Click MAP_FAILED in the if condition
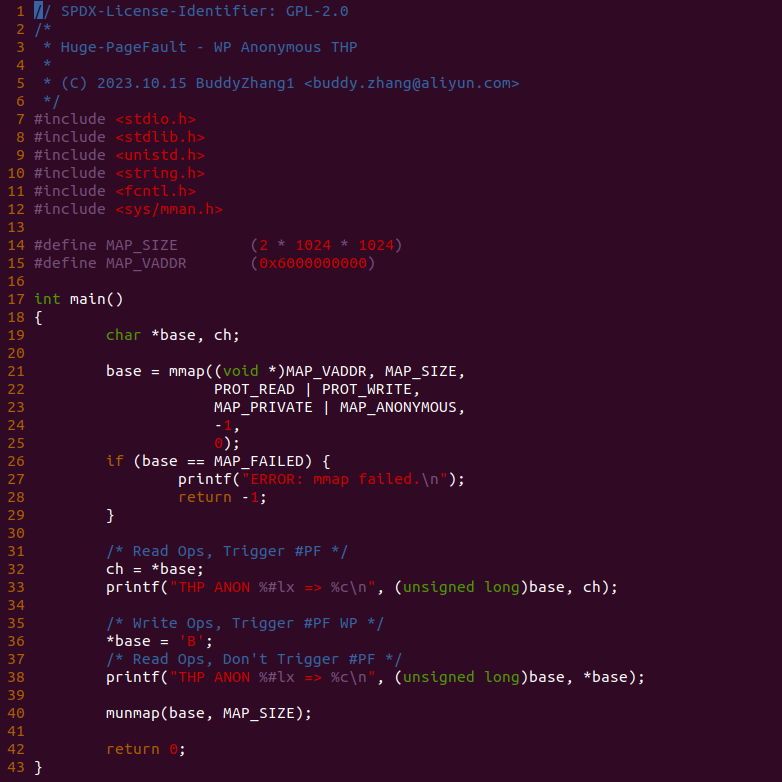This screenshot has width=782, height=782. (258, 461)
